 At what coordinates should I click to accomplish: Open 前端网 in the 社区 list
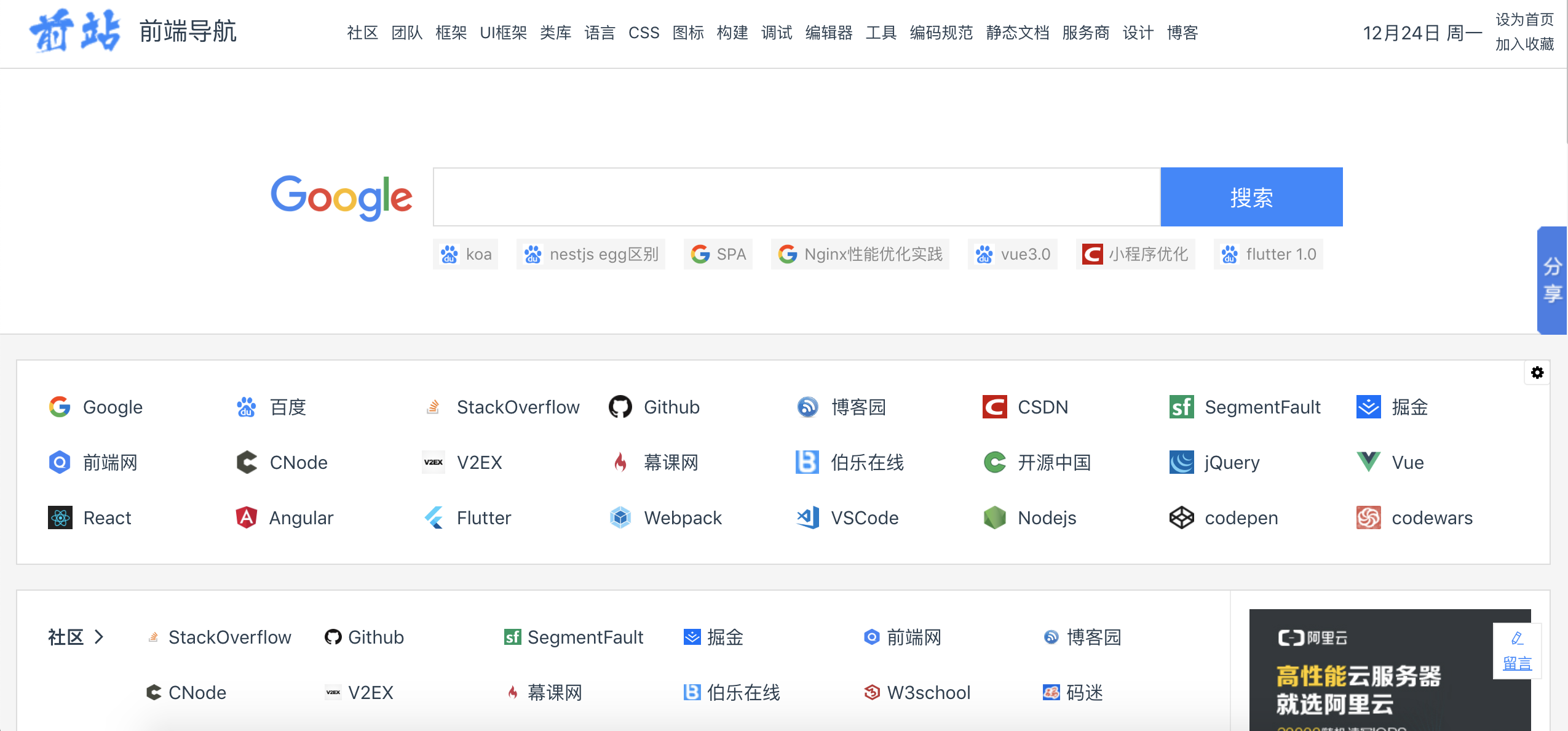pyautogui.click(x=903, y=637)
